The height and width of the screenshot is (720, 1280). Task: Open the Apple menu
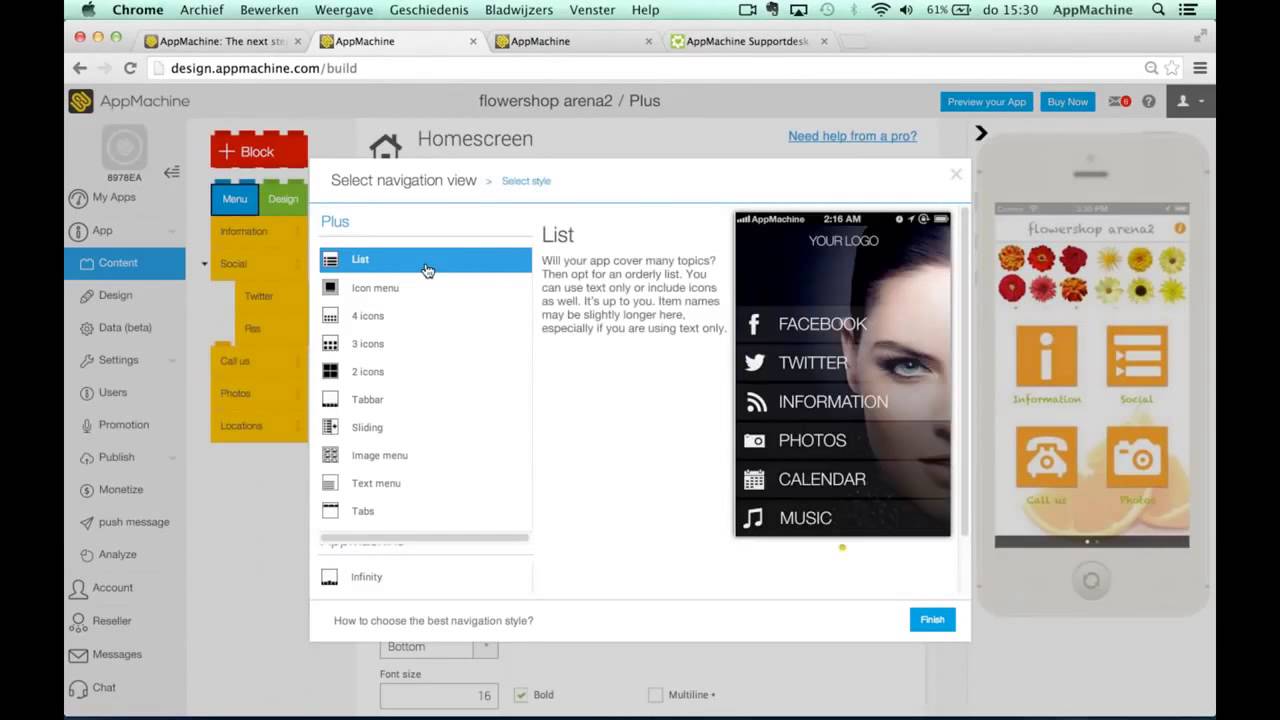click(88, 10)
